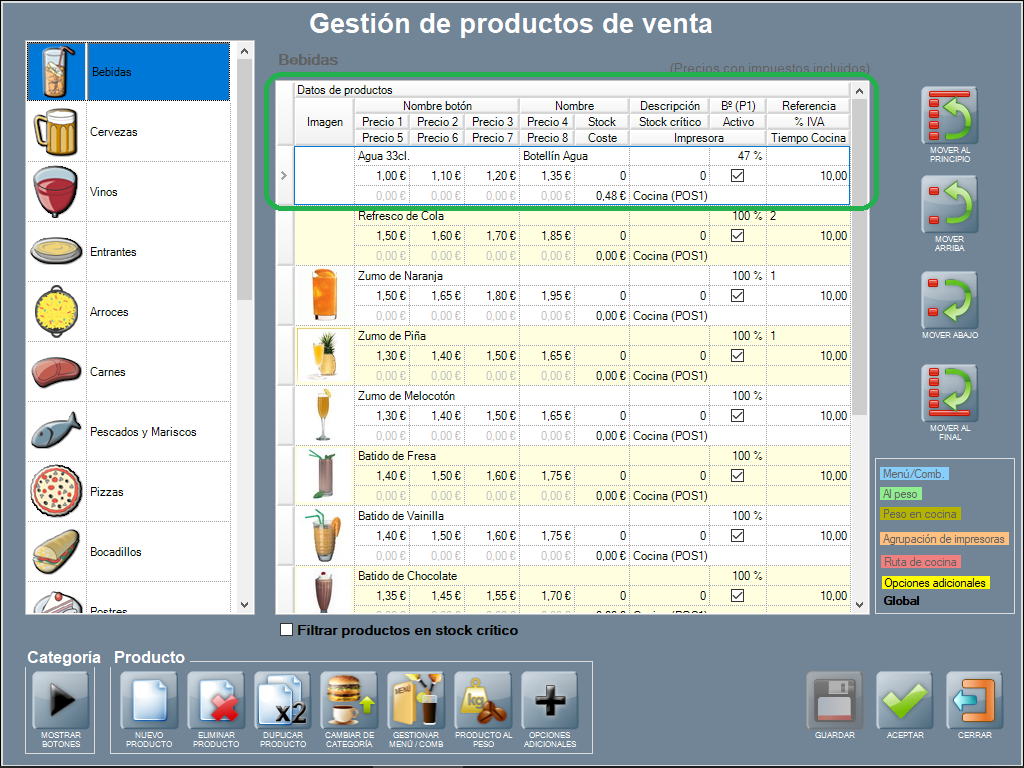Screen dimensions: 1024x768
Task: Pick the yellow Opciones adicionales legend swatch
Action: click(x=934, y=583)
